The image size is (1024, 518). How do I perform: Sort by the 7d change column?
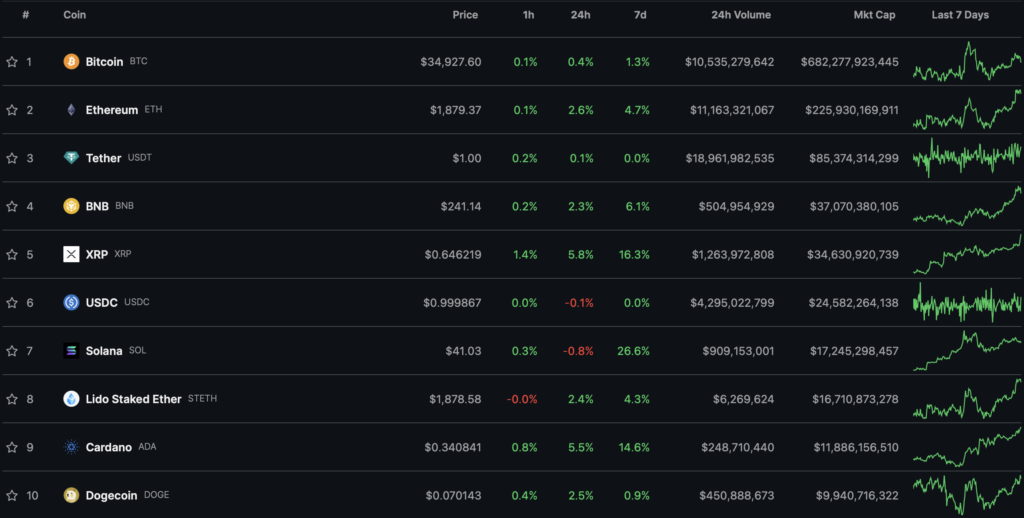640,15
